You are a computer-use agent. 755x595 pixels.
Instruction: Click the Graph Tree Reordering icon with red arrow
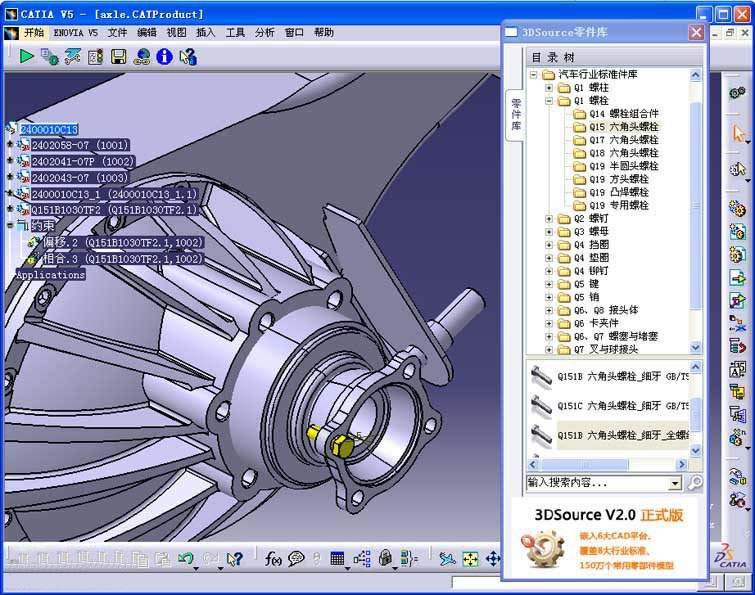pyautogui.click(x=737, y=346)
